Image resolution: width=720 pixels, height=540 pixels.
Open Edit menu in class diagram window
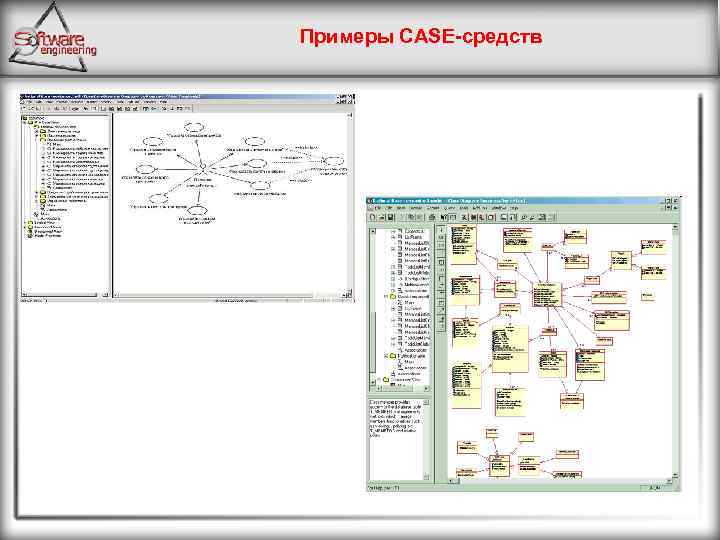(389, 208)
